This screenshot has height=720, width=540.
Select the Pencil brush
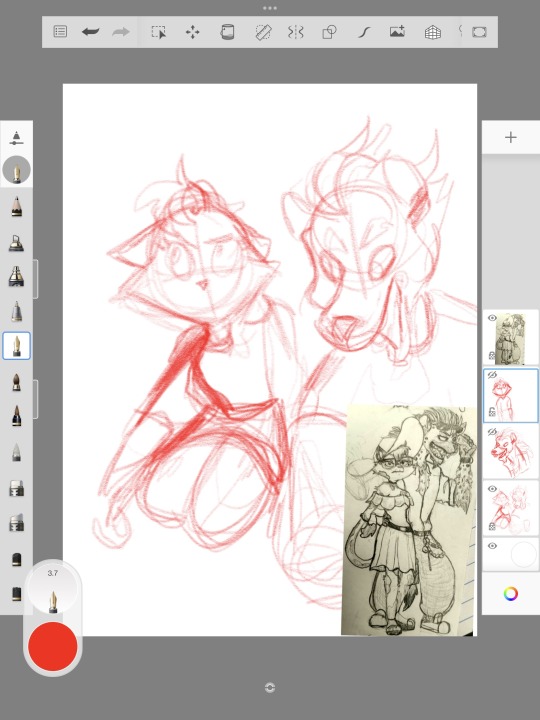(x=17, y=206)
